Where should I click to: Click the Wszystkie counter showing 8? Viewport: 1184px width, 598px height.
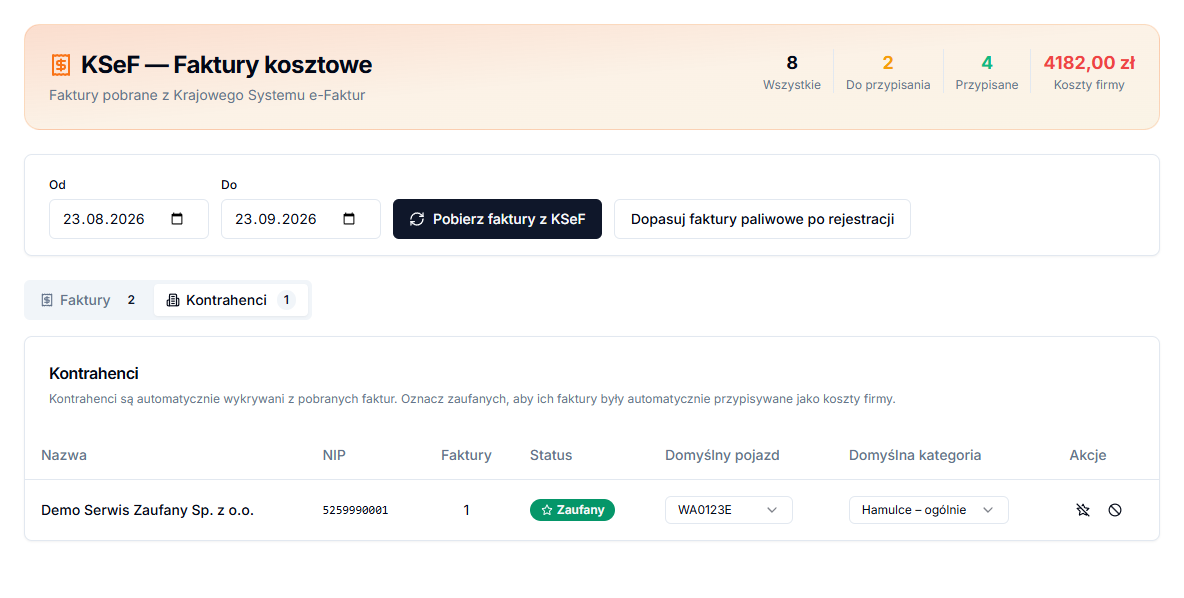[791, 72]
